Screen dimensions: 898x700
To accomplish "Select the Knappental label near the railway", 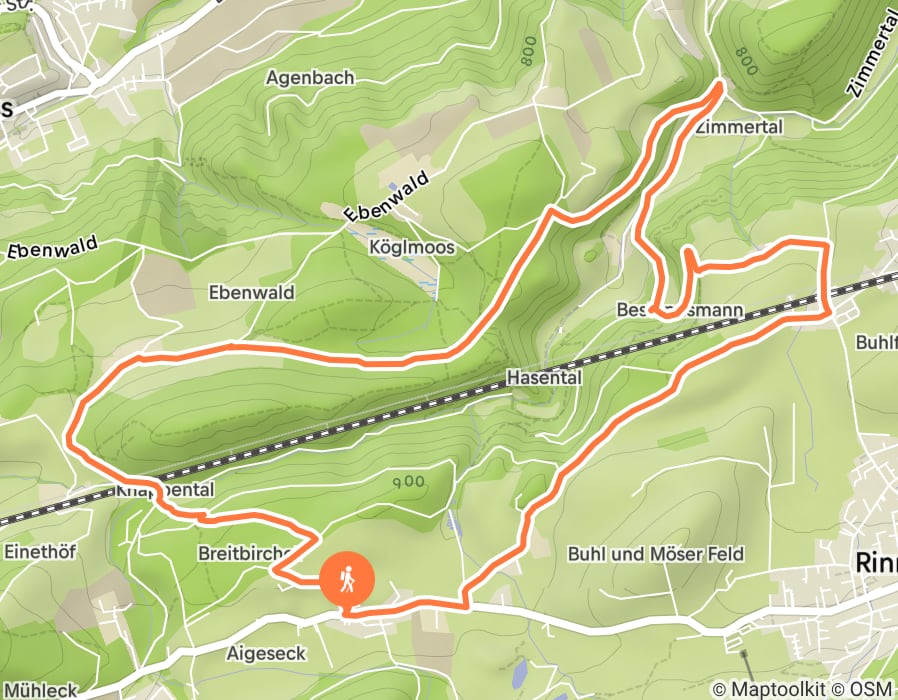I will point(165,490).
